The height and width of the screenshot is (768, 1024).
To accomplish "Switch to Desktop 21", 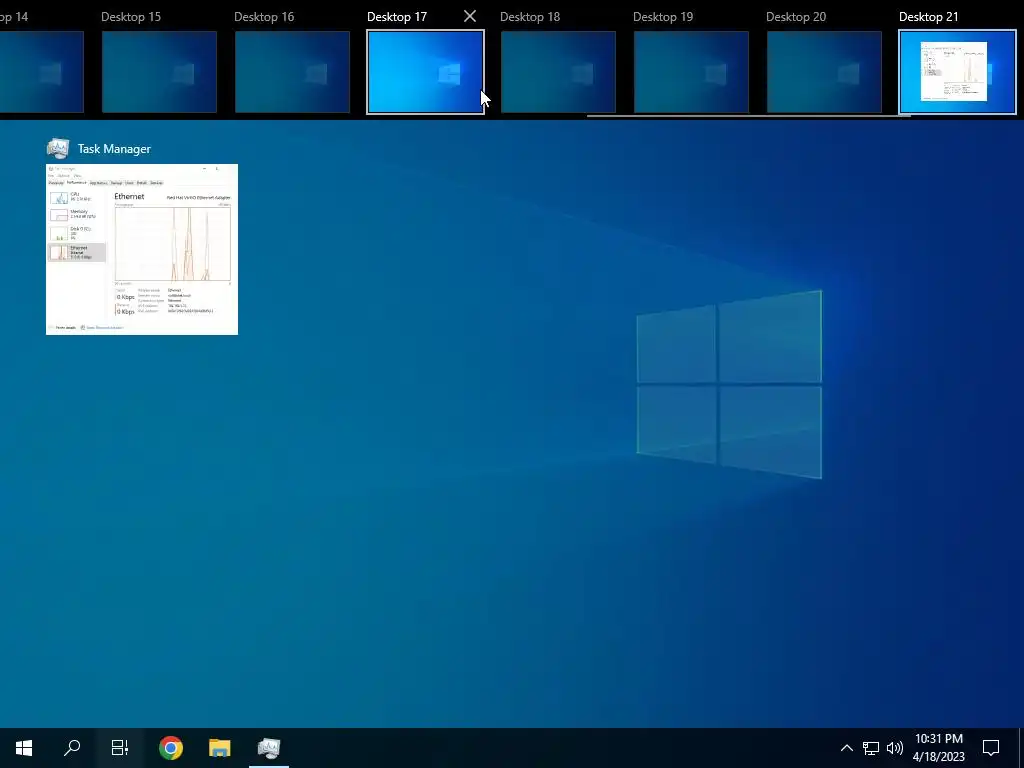I will (x=957, y=72).
